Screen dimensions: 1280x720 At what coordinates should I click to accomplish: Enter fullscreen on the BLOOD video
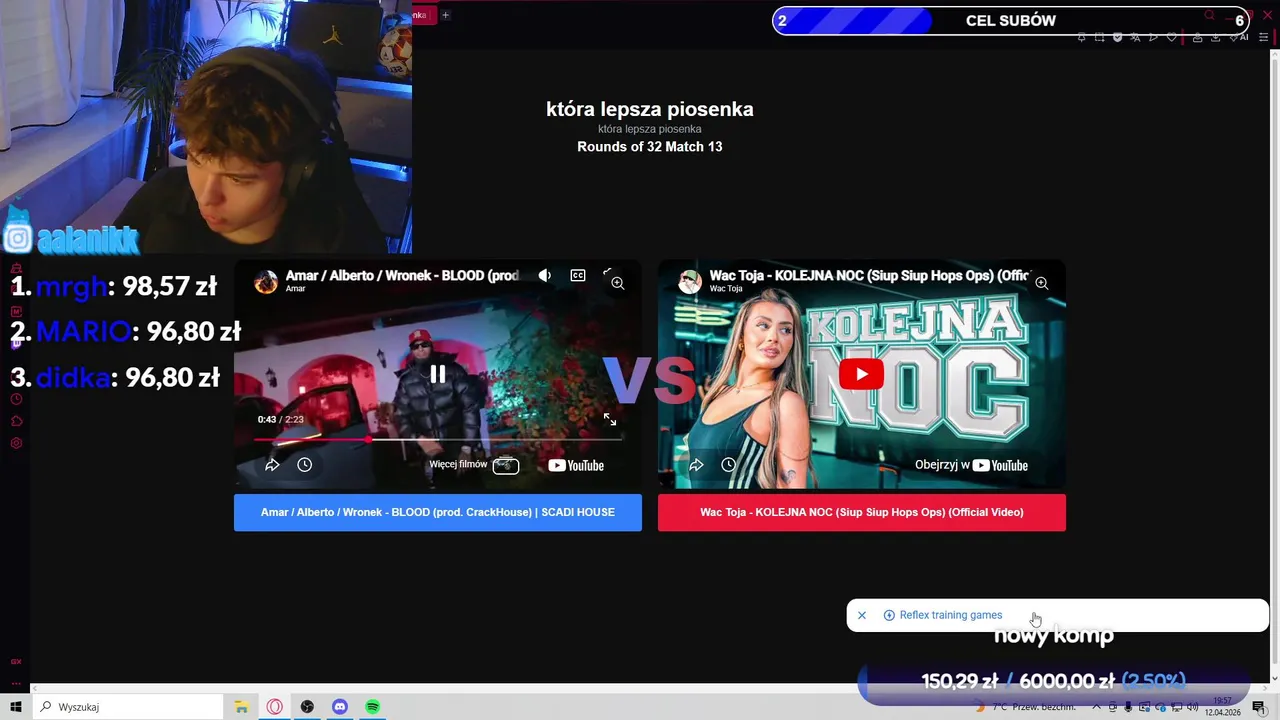(610, 419)
